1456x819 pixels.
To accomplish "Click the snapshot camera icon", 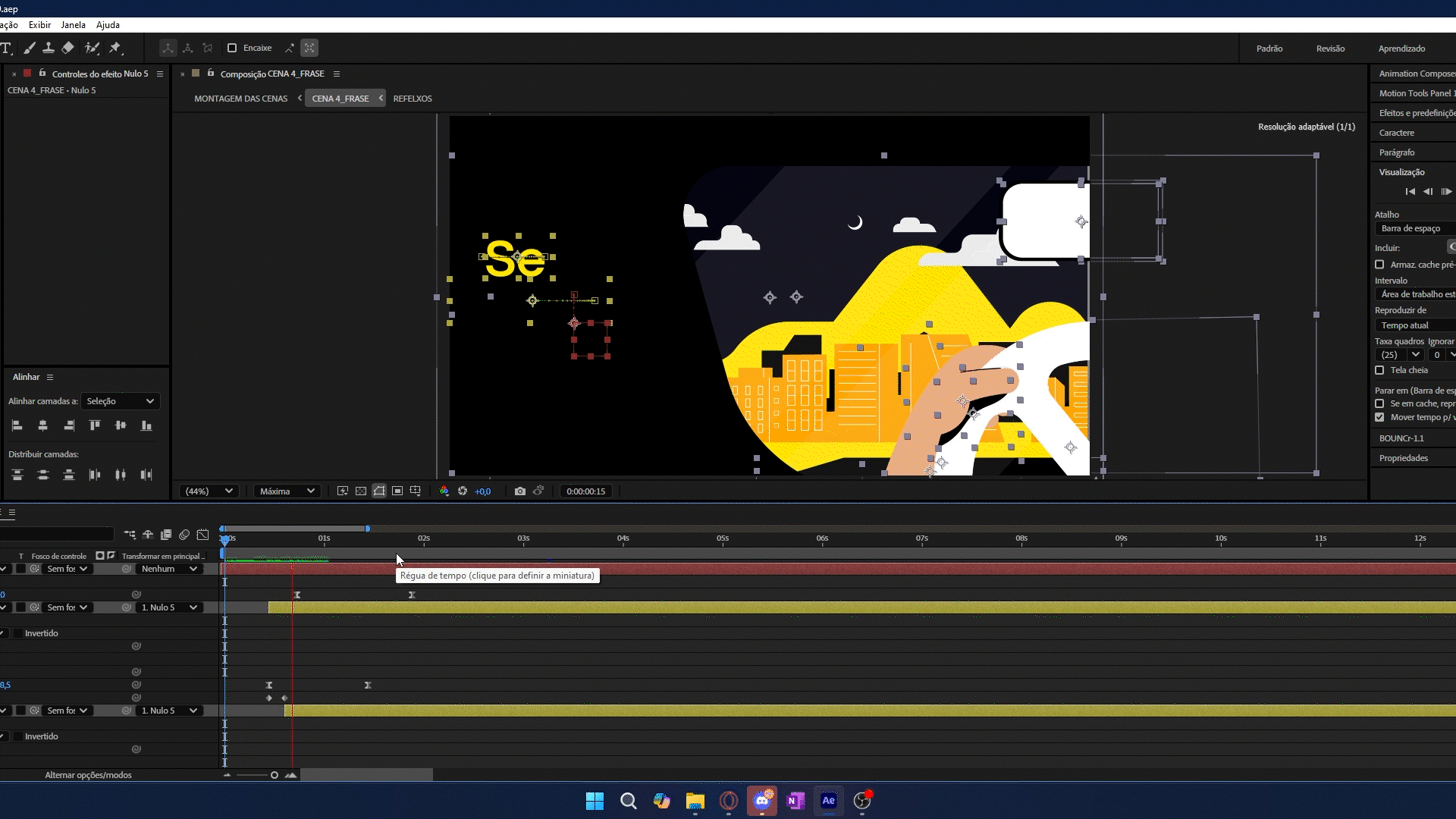I will (x=519, y=491).
